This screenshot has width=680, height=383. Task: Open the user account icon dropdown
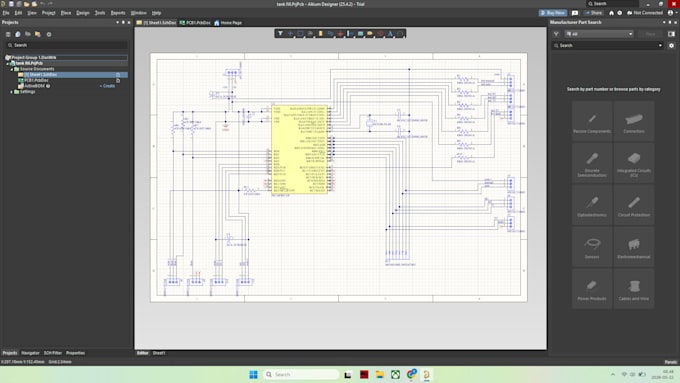click(x=672, y=13)
